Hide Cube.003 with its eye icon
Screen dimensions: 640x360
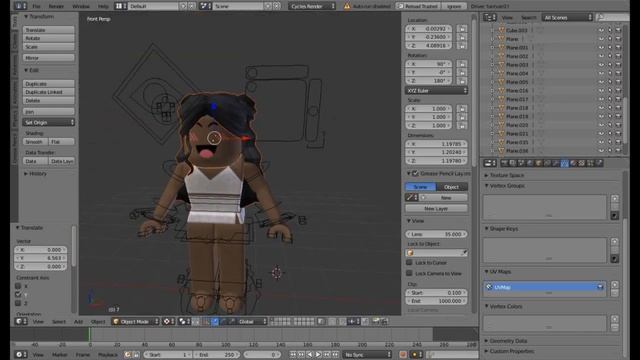(x=601, y=30)
